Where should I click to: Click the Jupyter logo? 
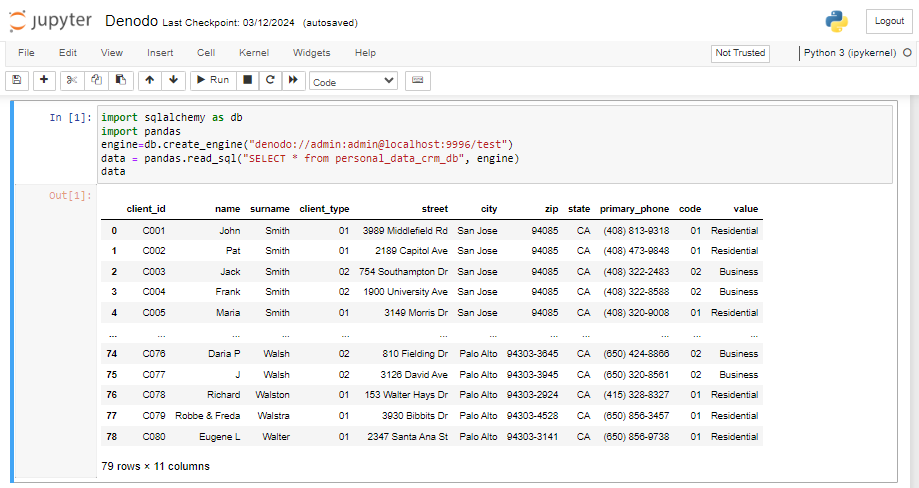[50, 21]
